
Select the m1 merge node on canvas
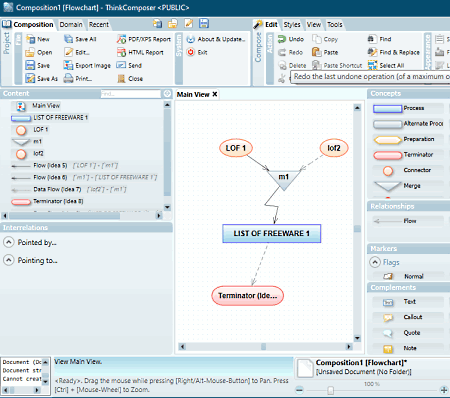point(283,179)
